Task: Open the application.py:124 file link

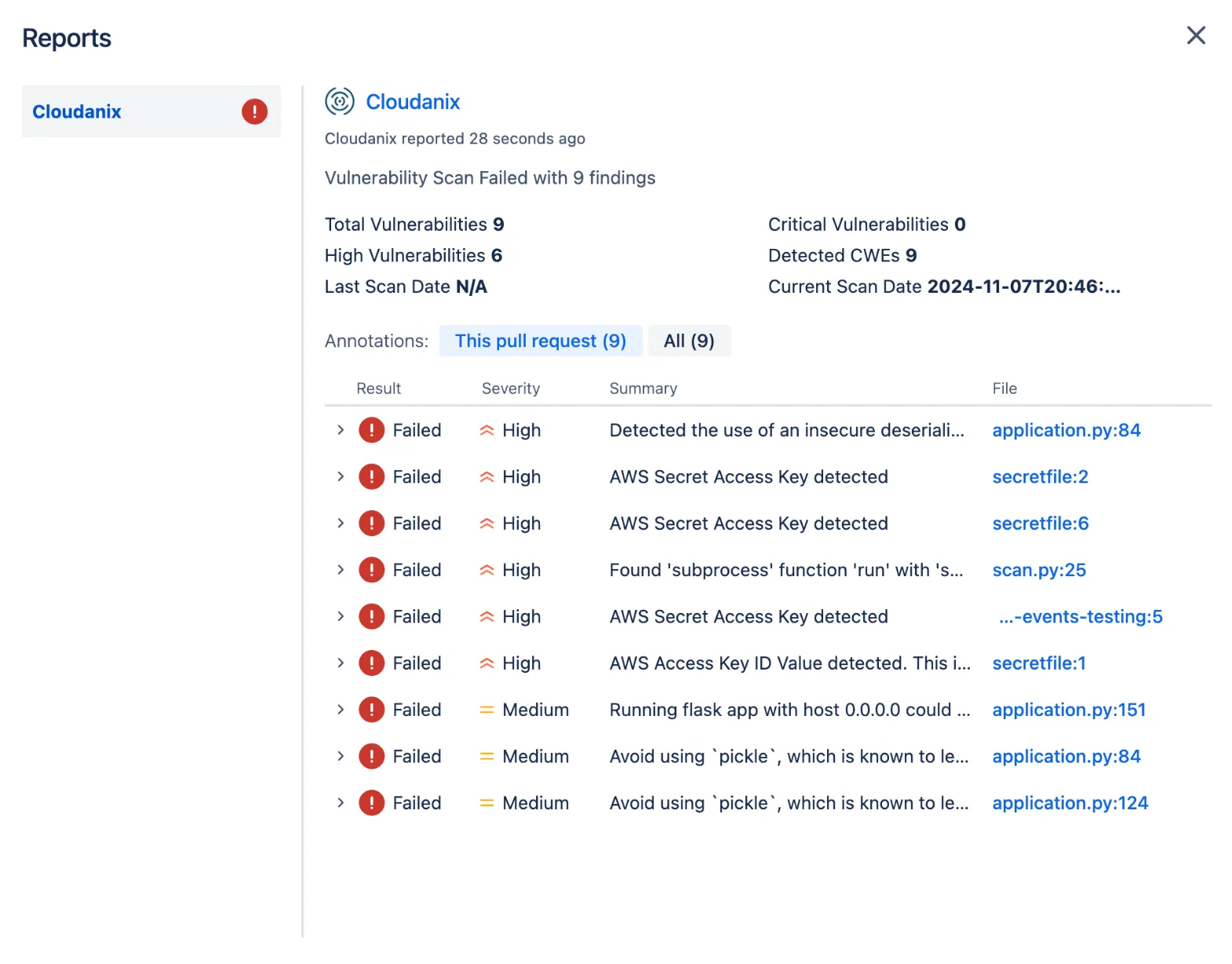Action: point(1070,803)
